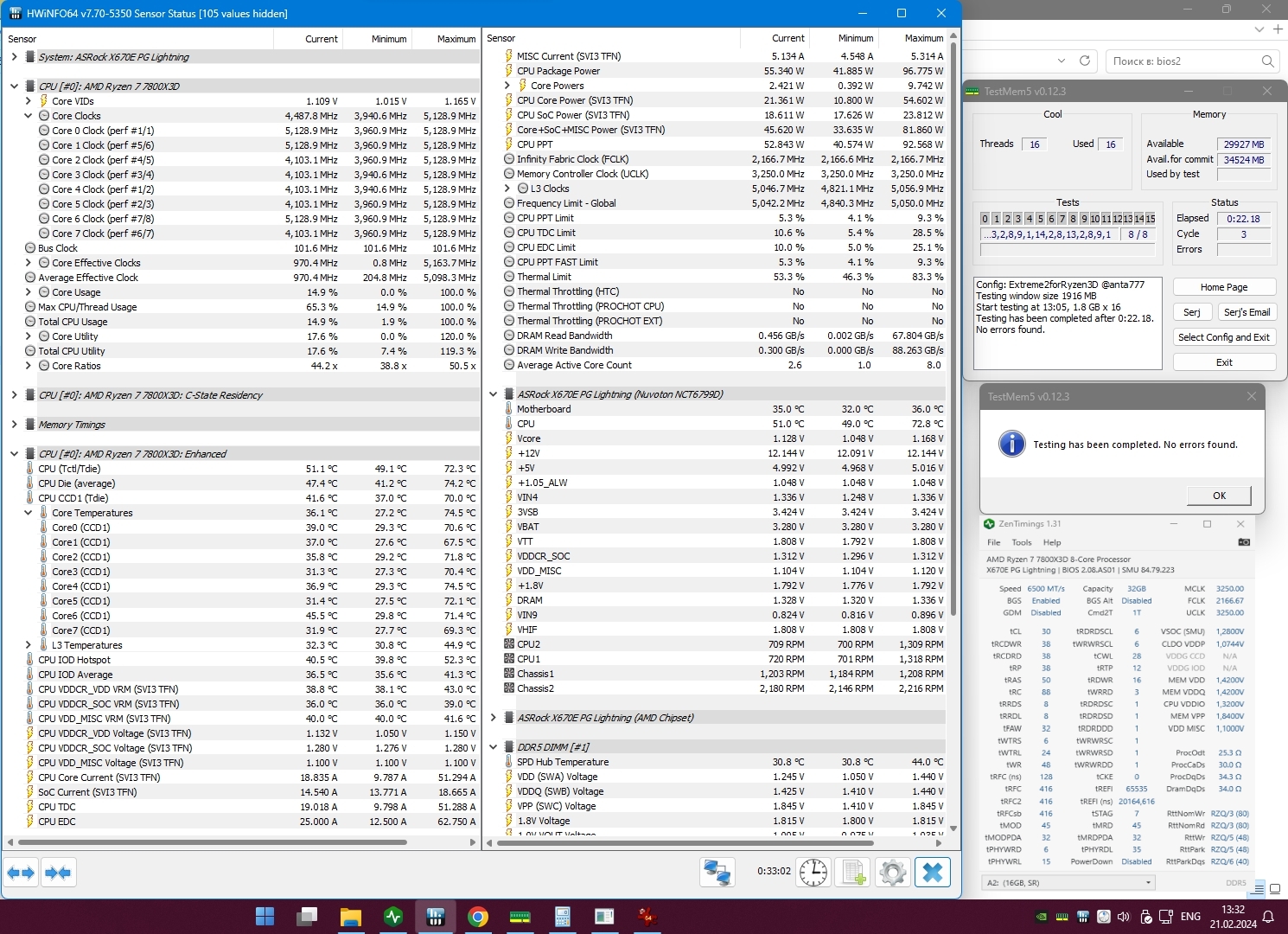1288x934 pixels.
Task: Close HWiNFO sensors with the blue X button
Action: pyautogui.click(x=933, y=873)
